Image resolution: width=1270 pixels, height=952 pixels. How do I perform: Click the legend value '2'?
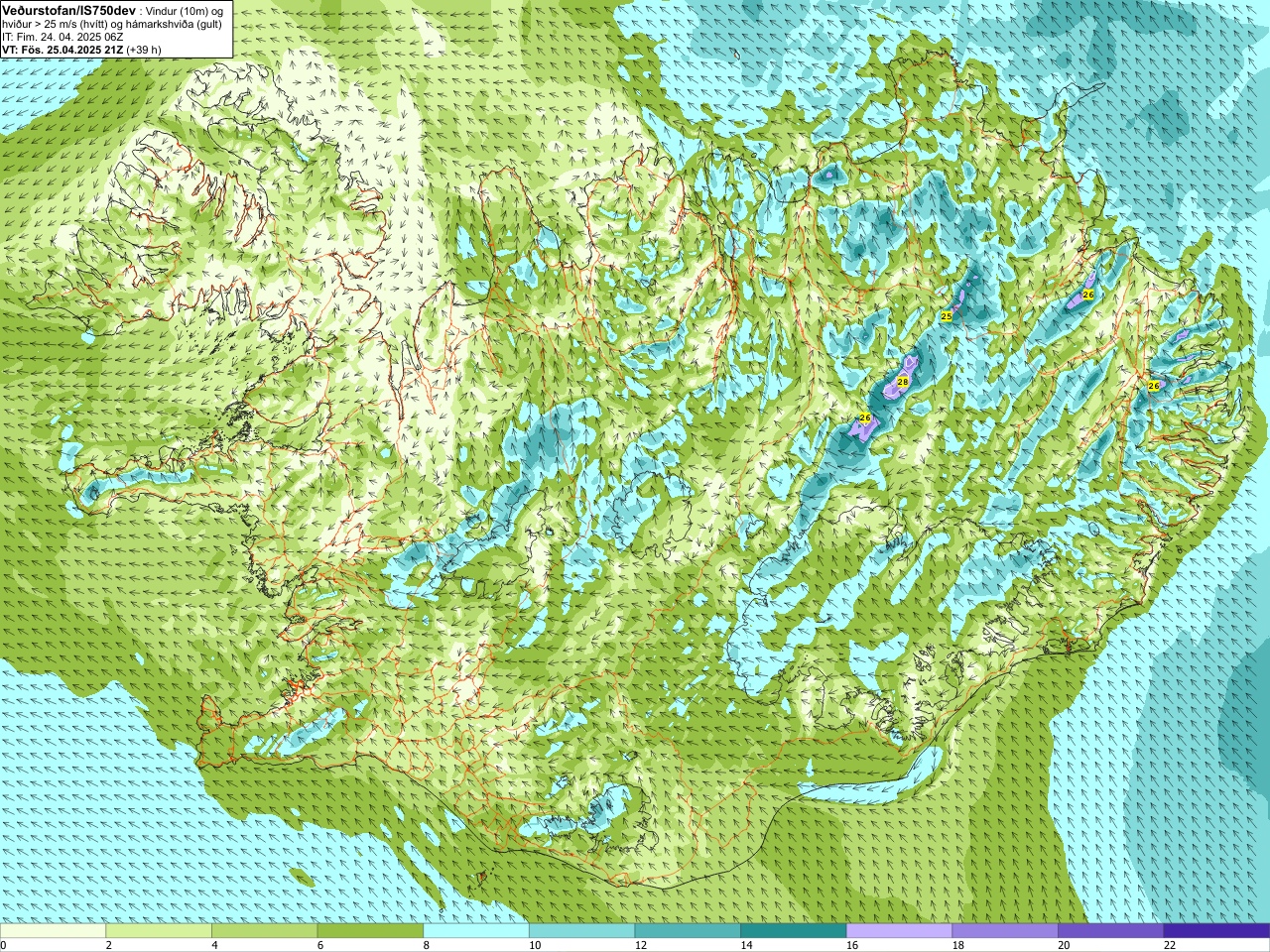(108, 945)
